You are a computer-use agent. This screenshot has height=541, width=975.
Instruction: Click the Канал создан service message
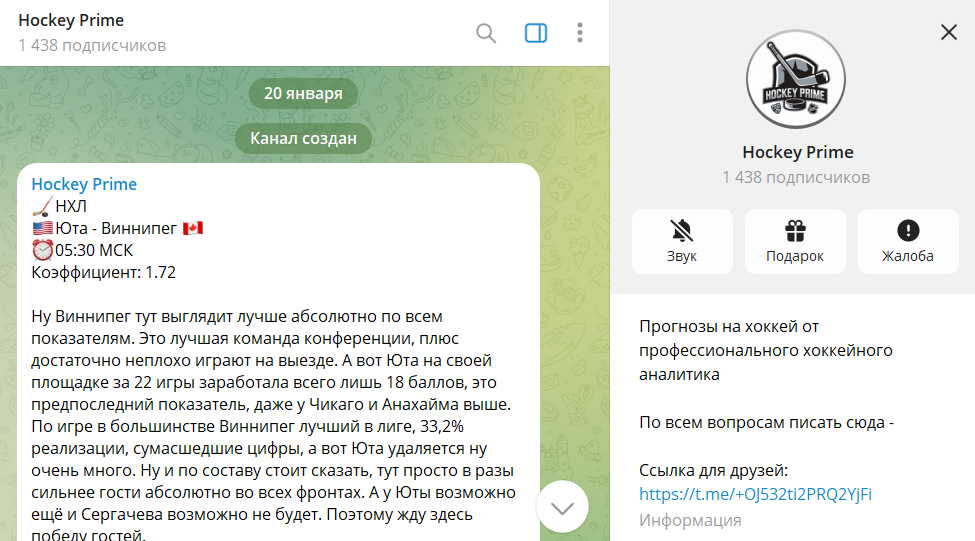pos(303,139)
